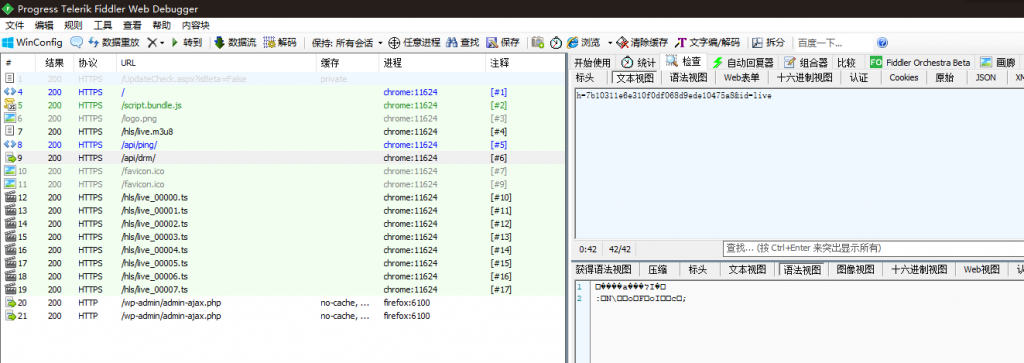Open the 自动回复器 tab
The height and width of the screenshot is (363, 1024).
743,63
